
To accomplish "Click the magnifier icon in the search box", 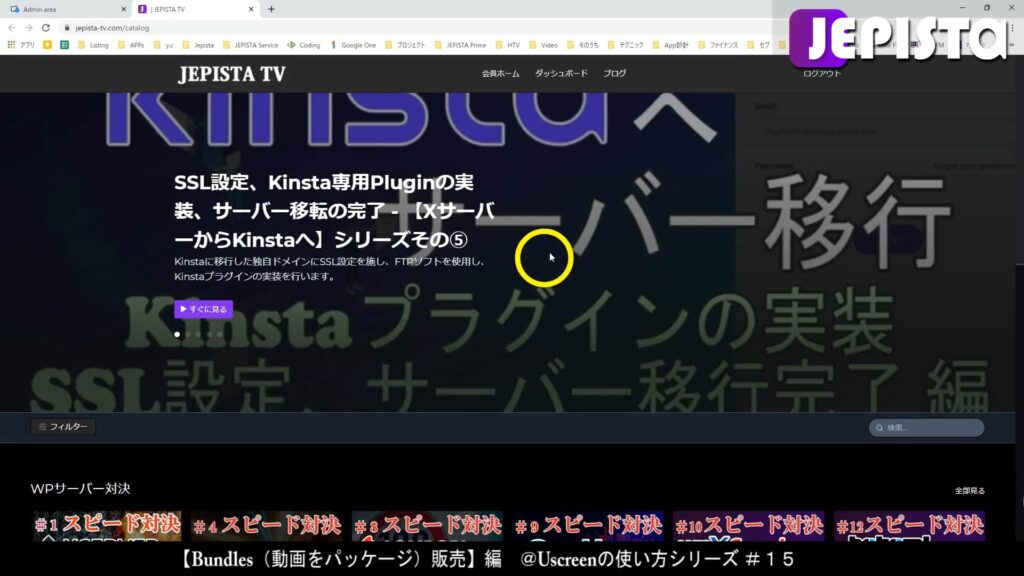I will pyautogui.click(x=879, y=428).
